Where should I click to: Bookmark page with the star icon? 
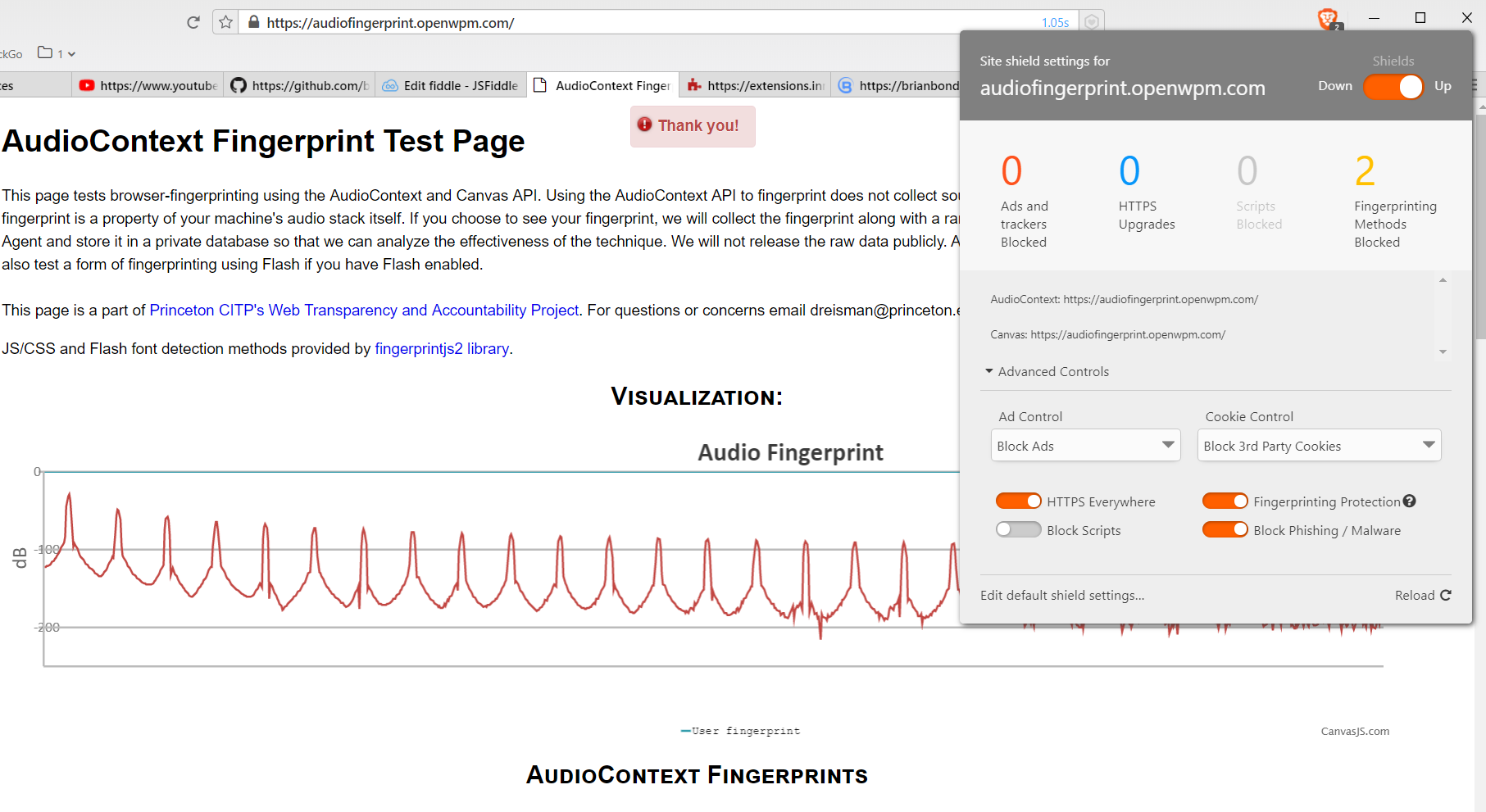click(x=225, y=22)
